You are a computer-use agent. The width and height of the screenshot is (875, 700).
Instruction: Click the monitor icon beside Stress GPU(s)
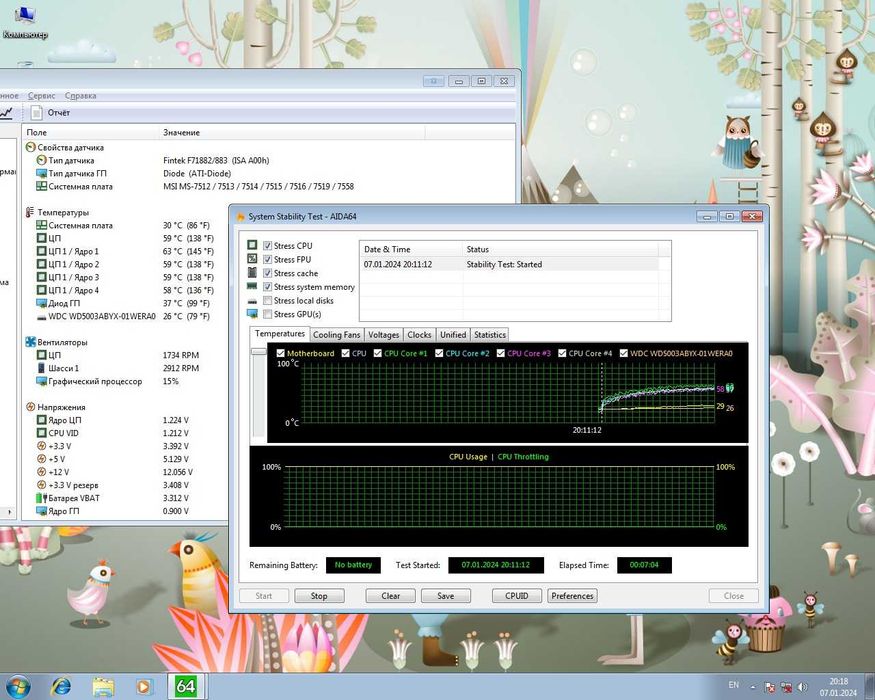(x=252, y=314)
